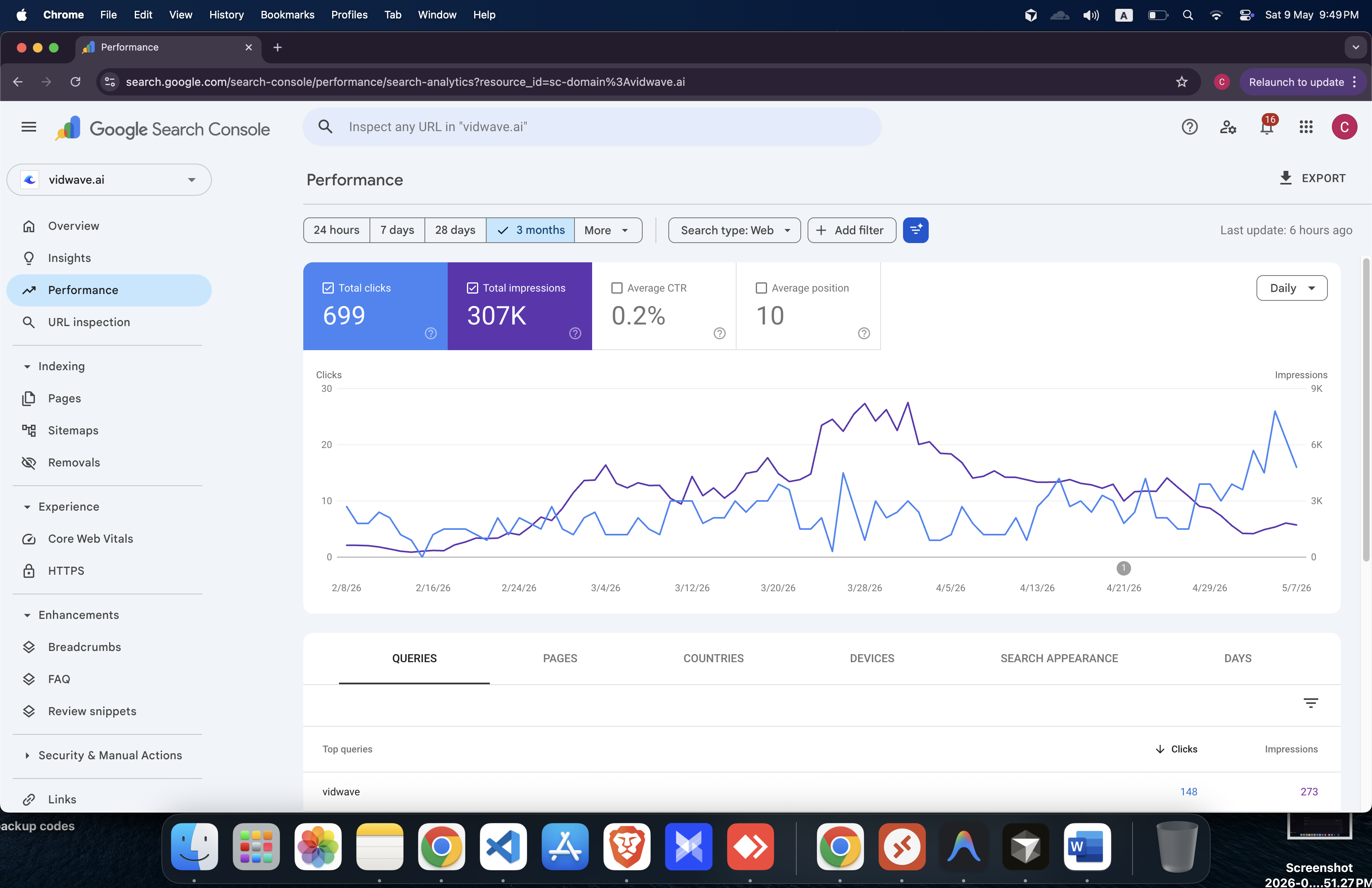Open Users and settings icon
Image resolution: width=1372 pixels, height=888 pixels.
1228,127
